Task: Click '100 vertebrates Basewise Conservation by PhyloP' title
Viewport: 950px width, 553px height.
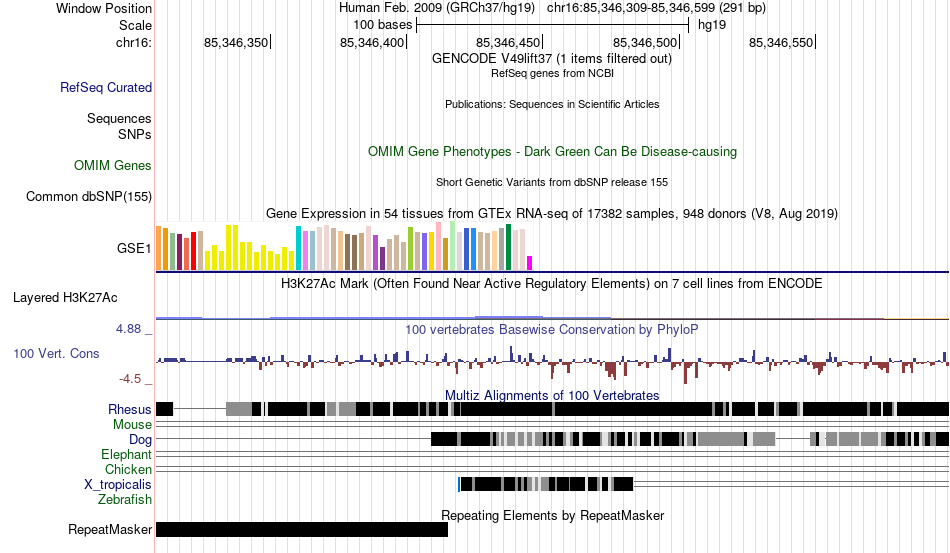Action: [552, 329]
